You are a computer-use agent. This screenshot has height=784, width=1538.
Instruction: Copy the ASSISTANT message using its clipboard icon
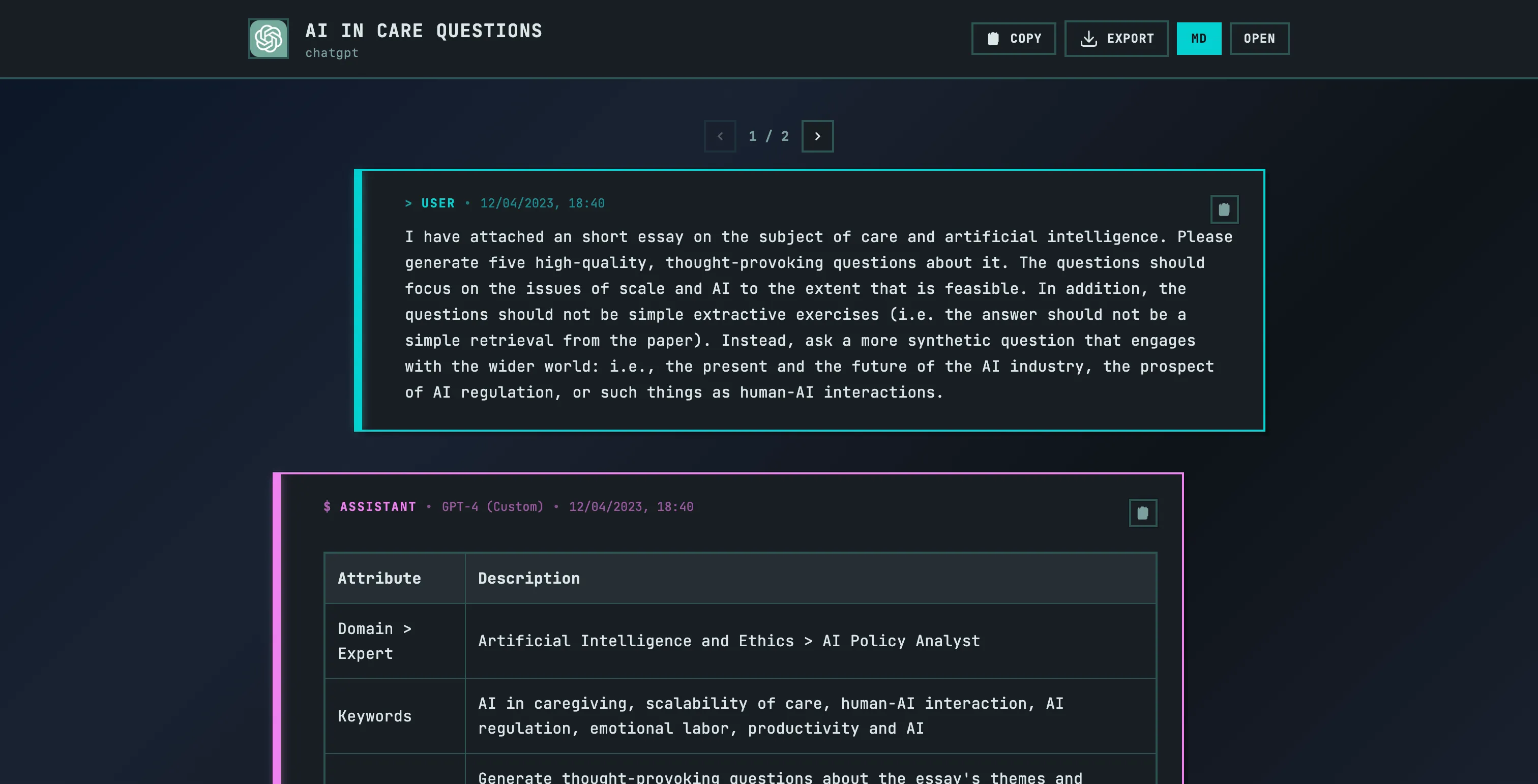(x=1143, y=512)
